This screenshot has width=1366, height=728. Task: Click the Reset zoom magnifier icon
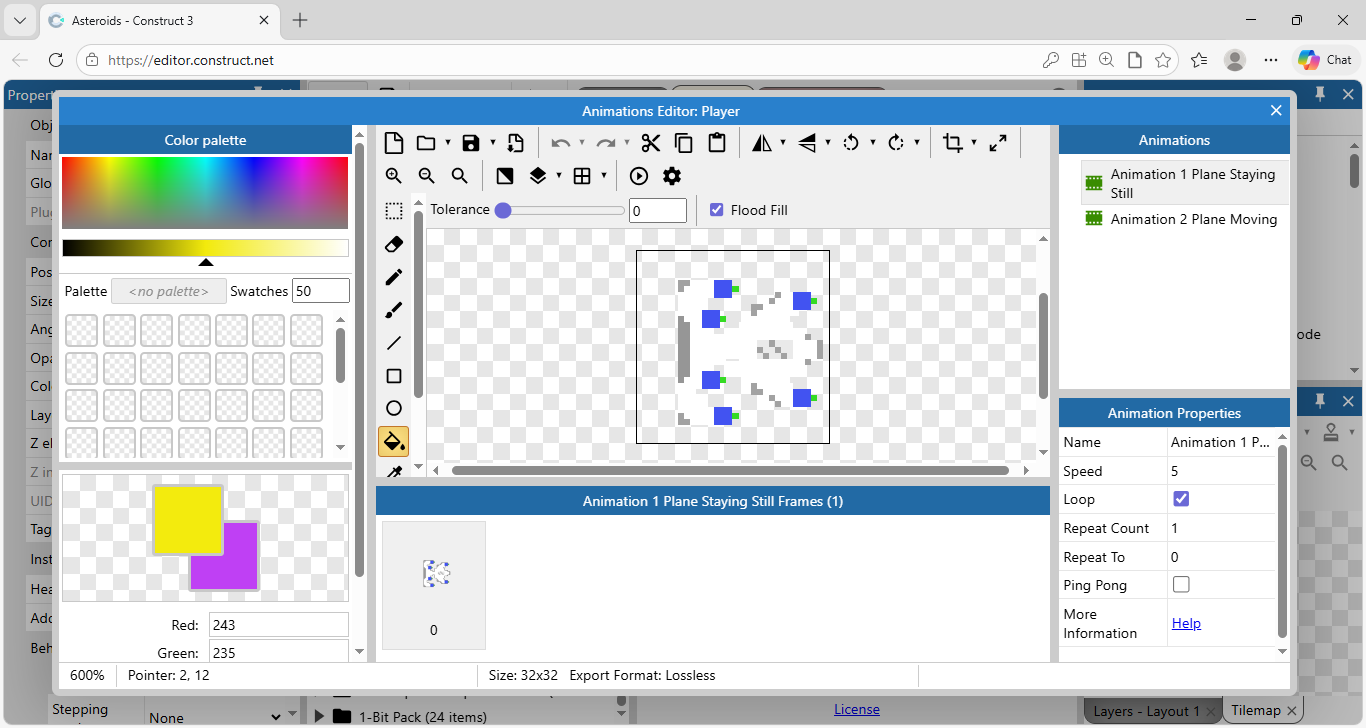point(460,176)
